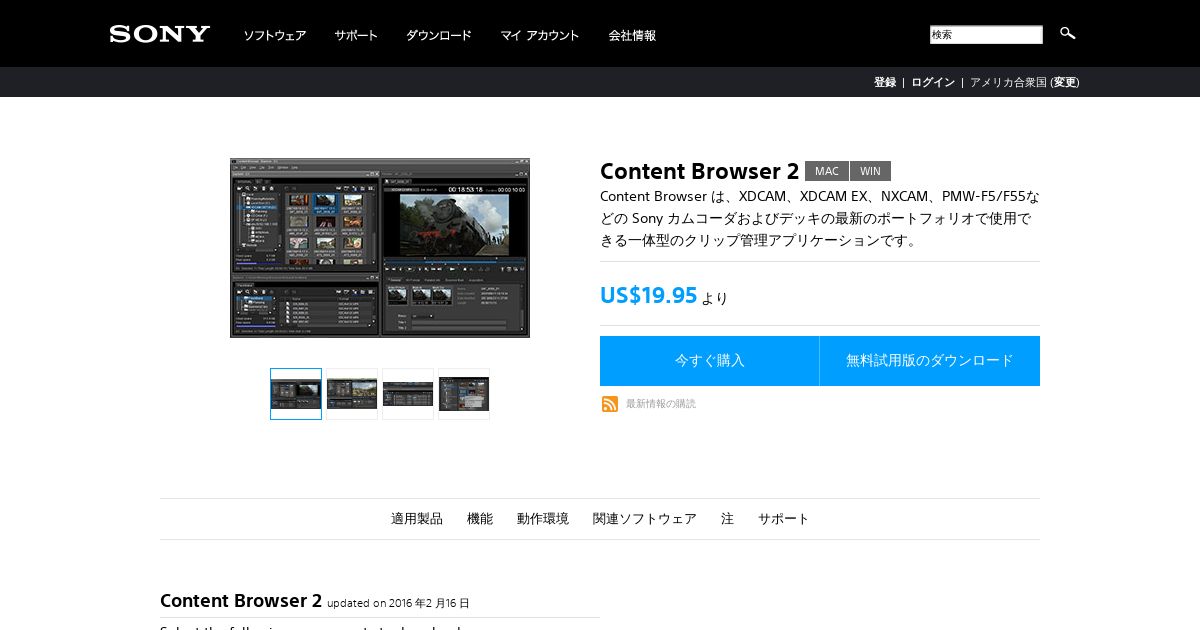This screenshot has height=630, width=1200.
Task: Click the 無料試用版のダウンロード button
Action: [x=930, y=361]
